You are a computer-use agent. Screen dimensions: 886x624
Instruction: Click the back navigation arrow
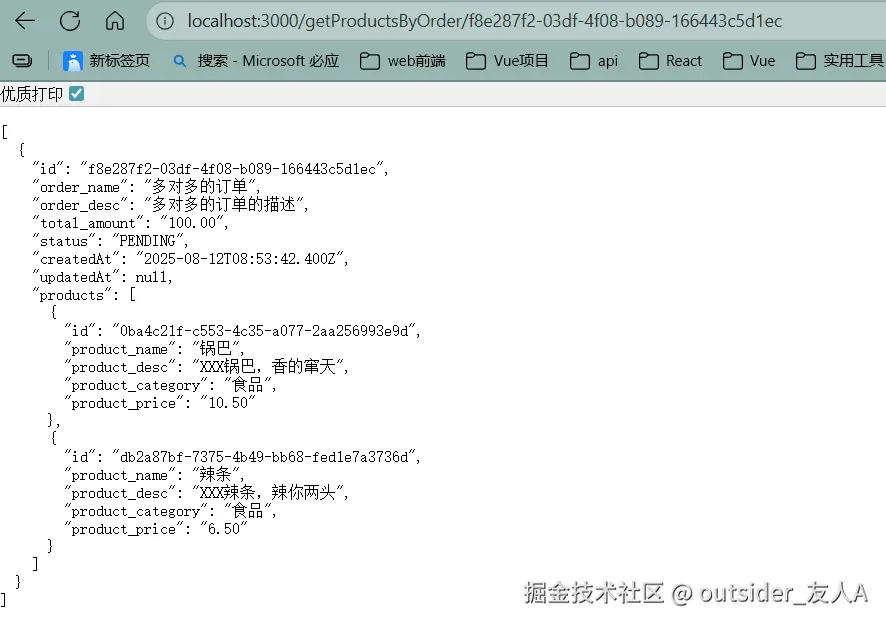[24, 20]
